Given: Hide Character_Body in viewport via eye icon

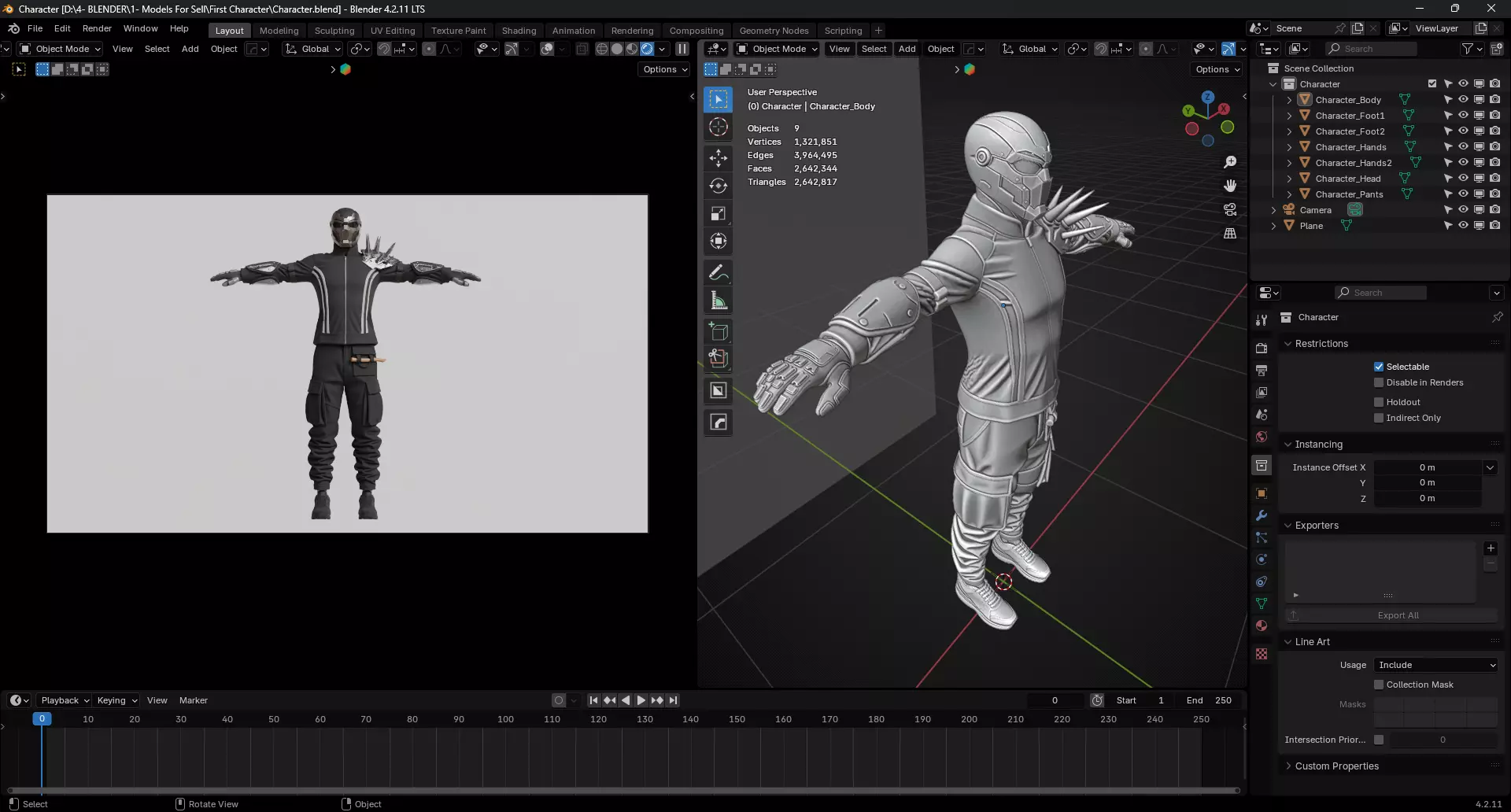Looking at the screenshot, I should tap(1463, 100).
